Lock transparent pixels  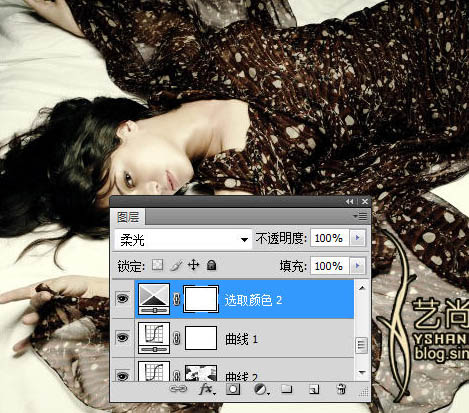(157, 265)
